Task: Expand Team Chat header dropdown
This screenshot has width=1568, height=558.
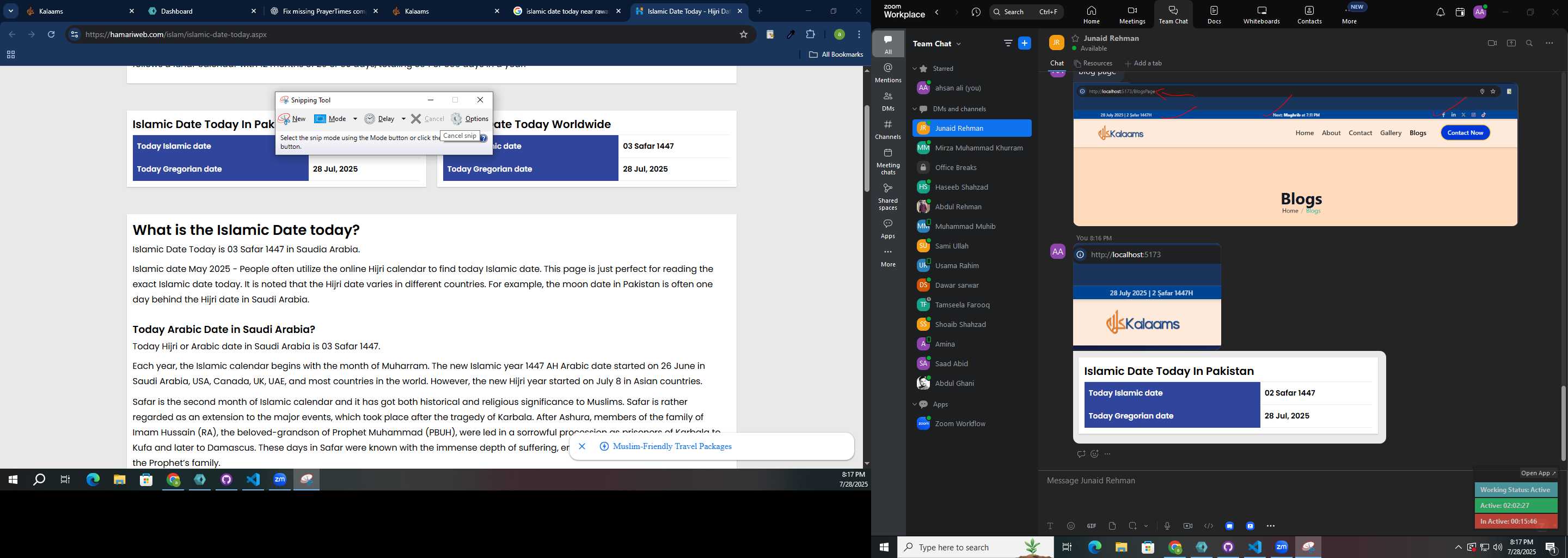Action: click(959, 44)
